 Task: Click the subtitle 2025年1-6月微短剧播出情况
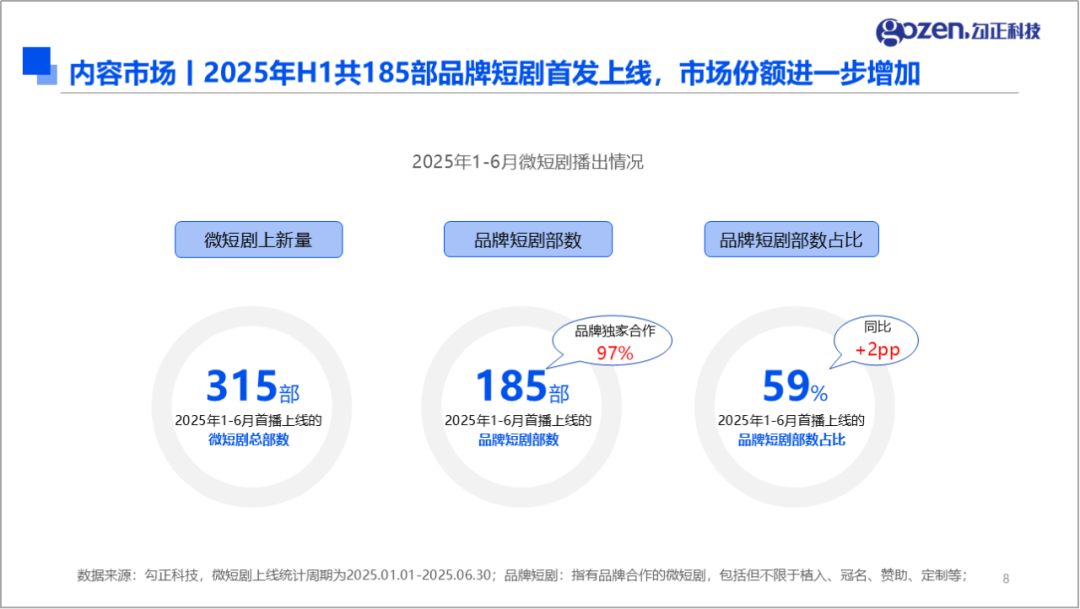pos(528,161)
